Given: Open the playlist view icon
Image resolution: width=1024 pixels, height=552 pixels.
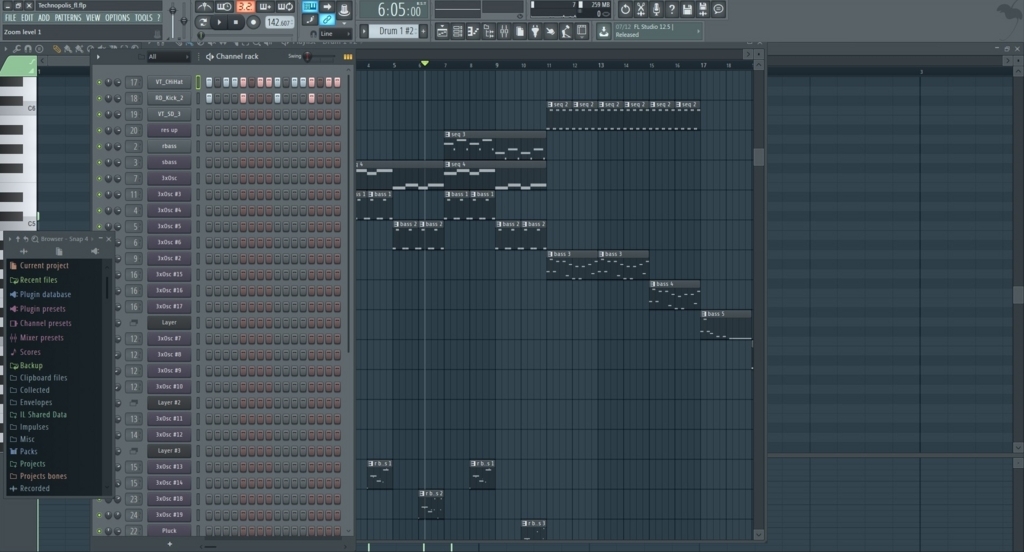Looking at the screenshot, I should [442, 31].
